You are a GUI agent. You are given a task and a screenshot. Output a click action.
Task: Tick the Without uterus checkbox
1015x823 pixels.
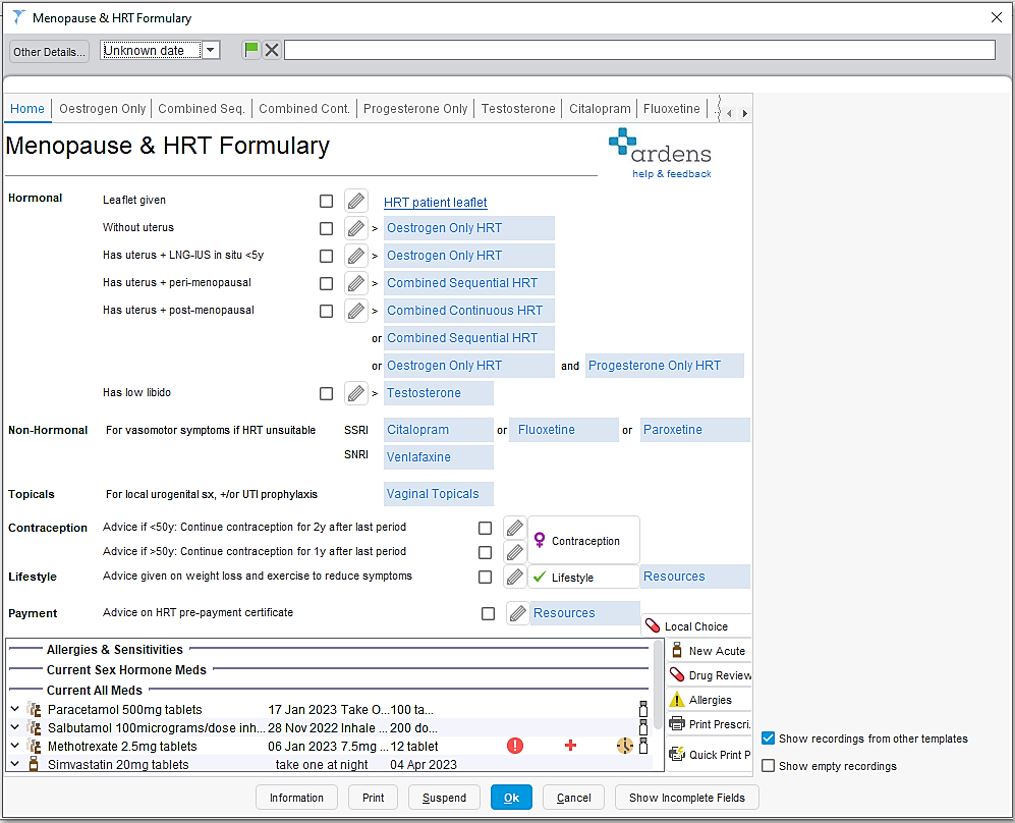tap(326, 229)
